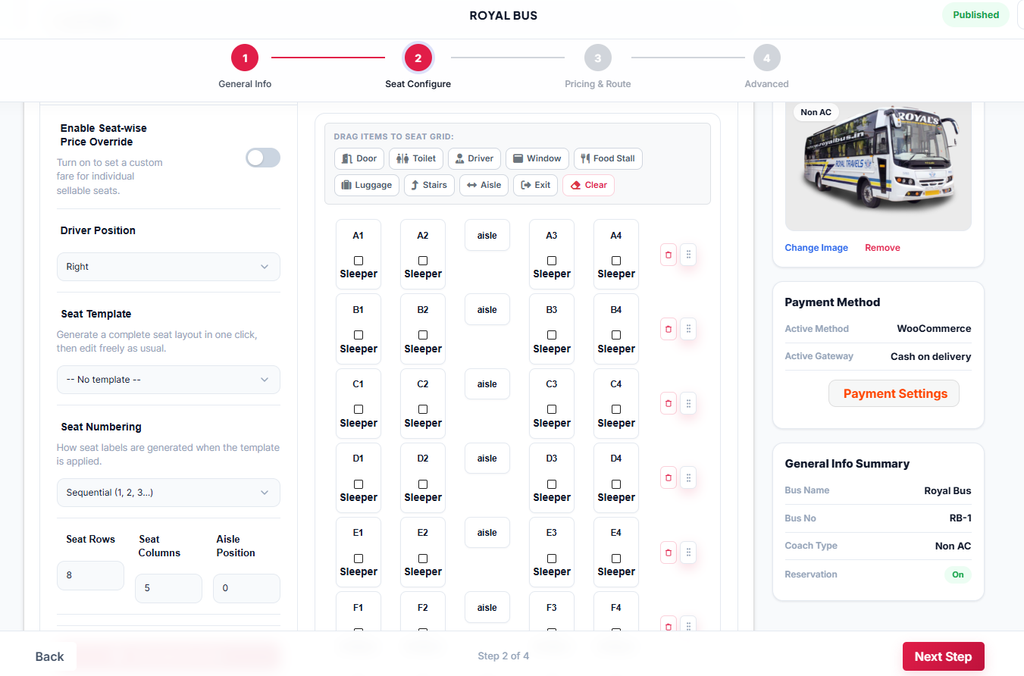
Task: Click the reorder handle of row C
Action: pyautogui.click(x=688, y=404)
